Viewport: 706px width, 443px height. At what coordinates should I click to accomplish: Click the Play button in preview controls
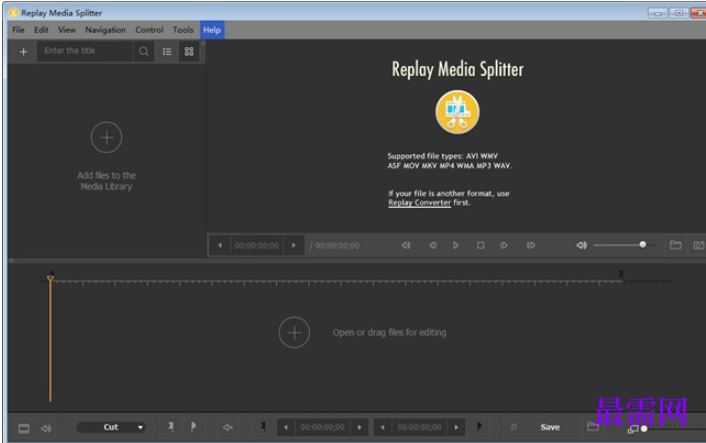[x=456, y=245]
